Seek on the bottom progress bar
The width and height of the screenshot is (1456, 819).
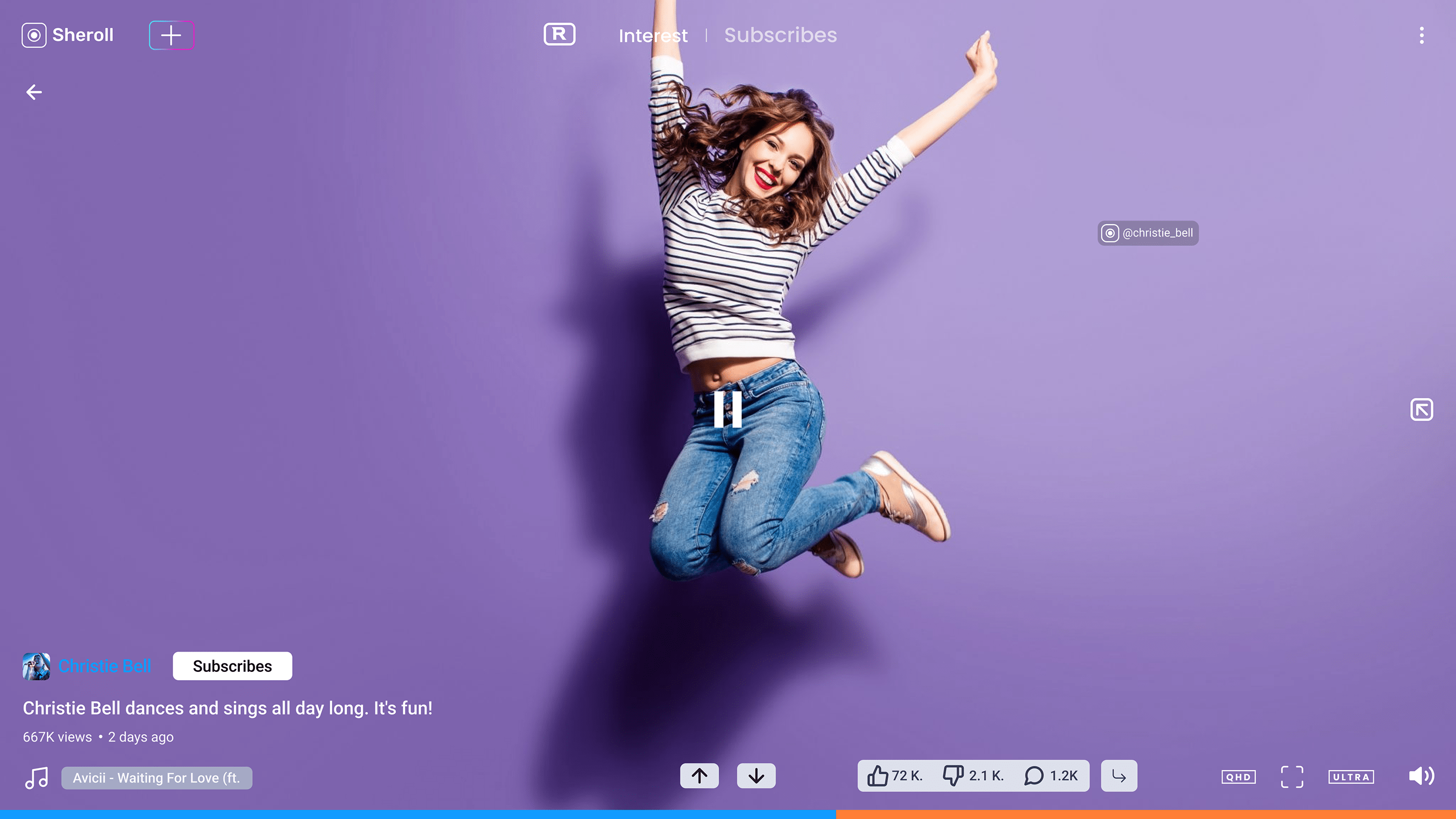(728, 814)
